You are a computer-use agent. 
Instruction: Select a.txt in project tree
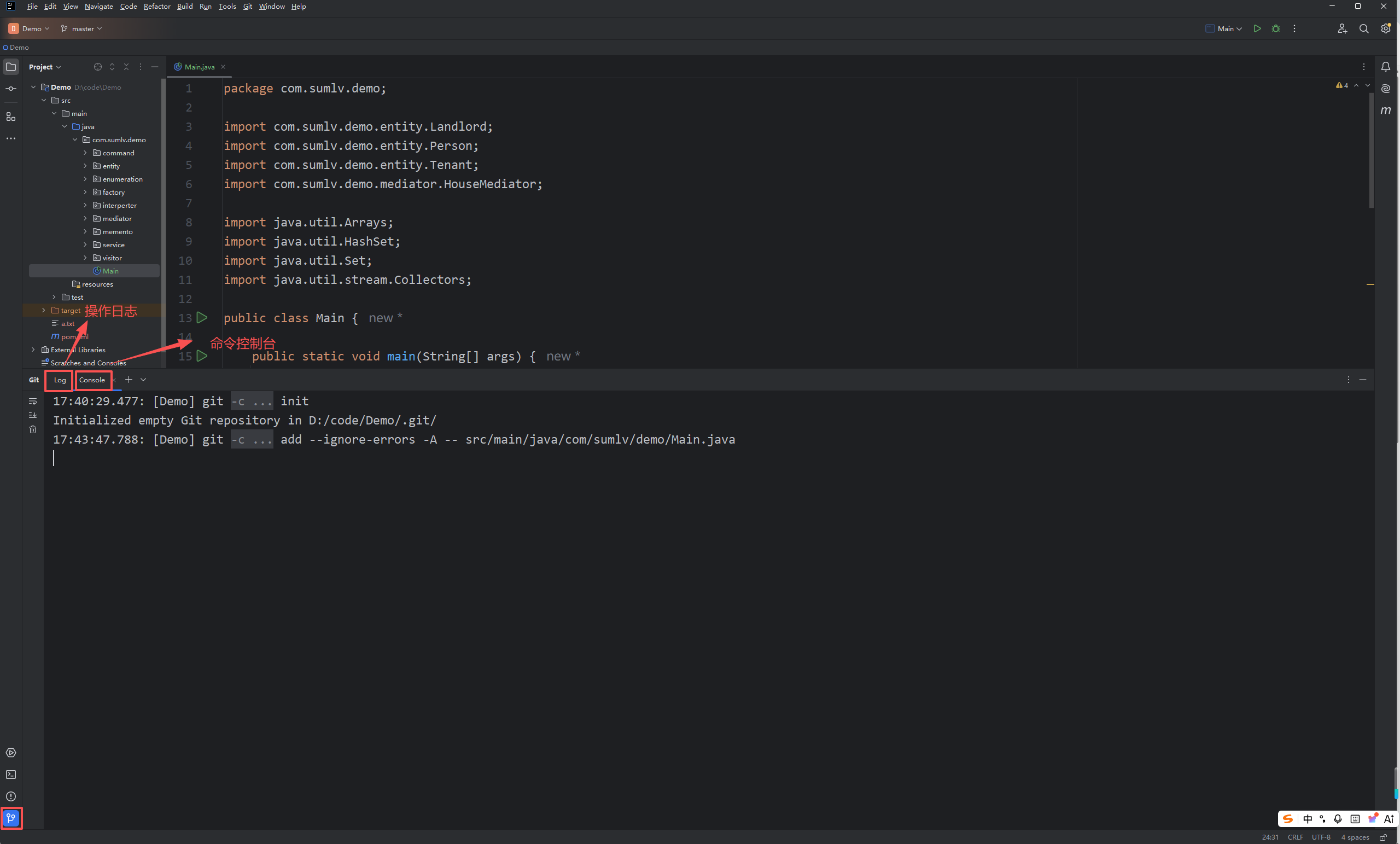click(x=62, y=323)
